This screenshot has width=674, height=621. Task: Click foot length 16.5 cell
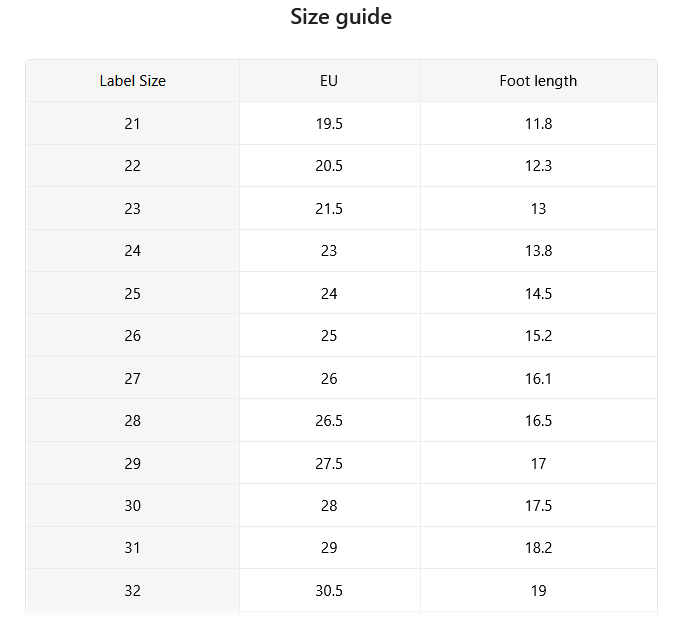click(x=539, y=420)
